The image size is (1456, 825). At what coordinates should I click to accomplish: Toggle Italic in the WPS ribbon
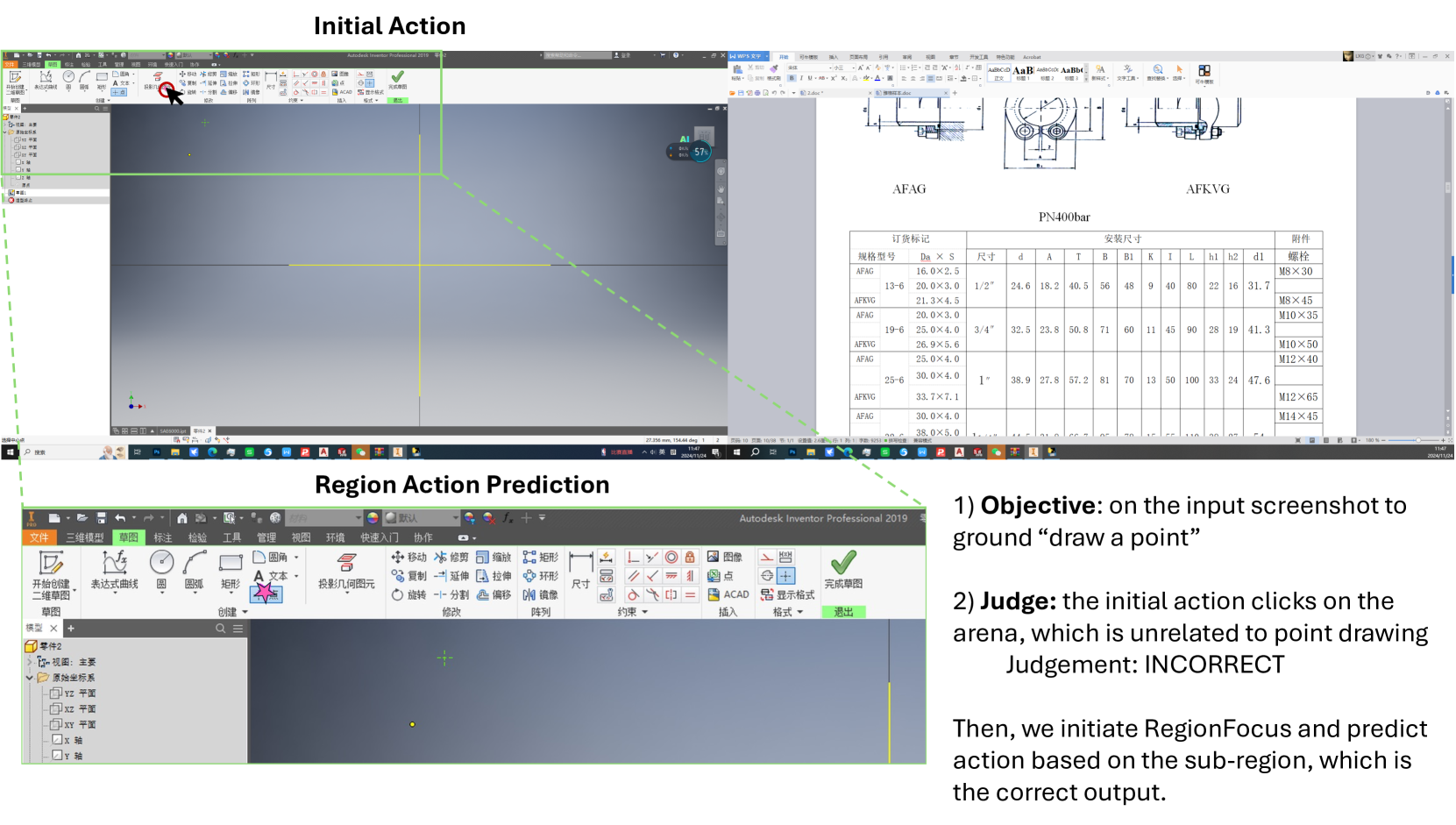click(x=801, y=78)
